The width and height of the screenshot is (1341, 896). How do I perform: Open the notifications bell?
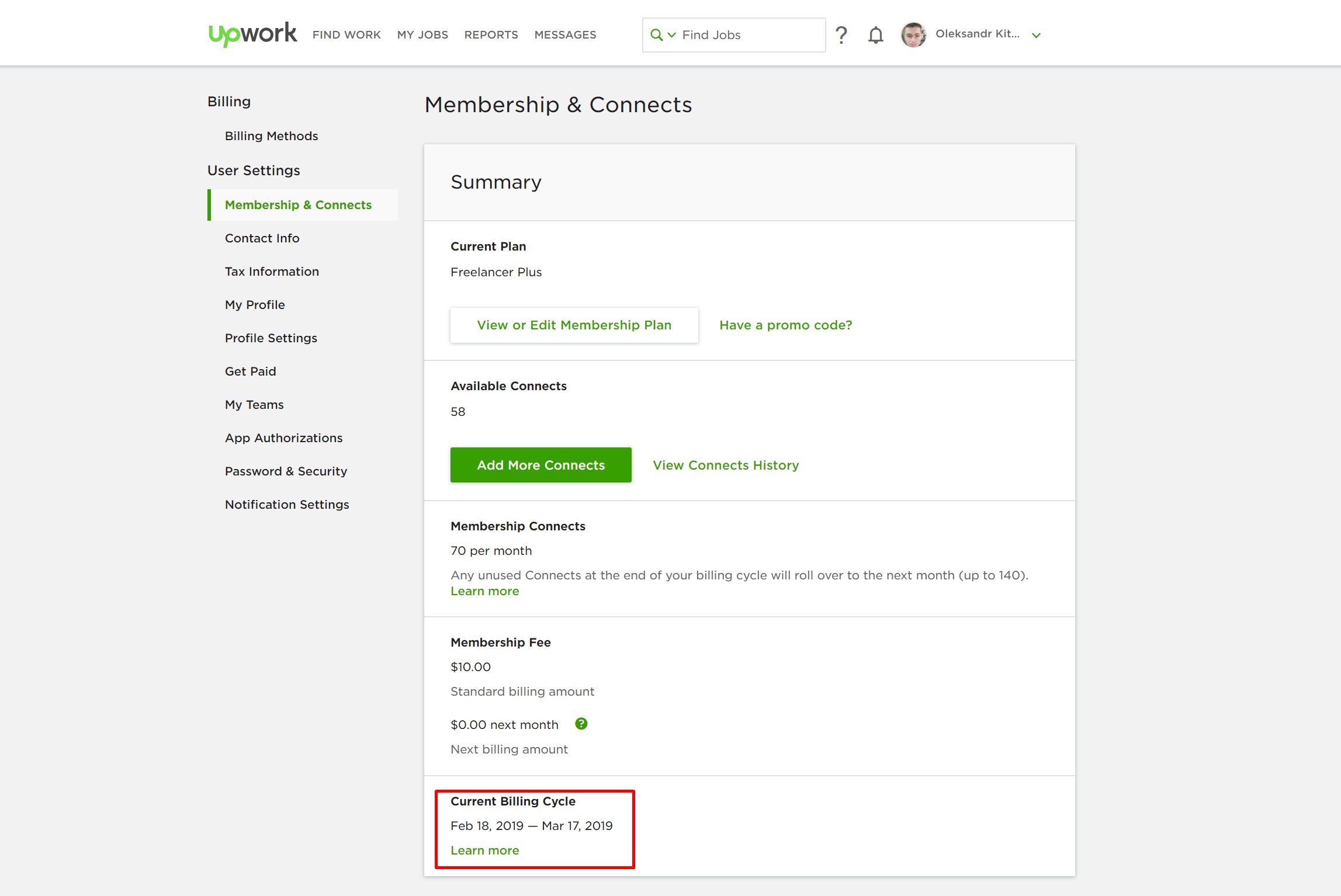pyautogui.click(x=875, y=35)
